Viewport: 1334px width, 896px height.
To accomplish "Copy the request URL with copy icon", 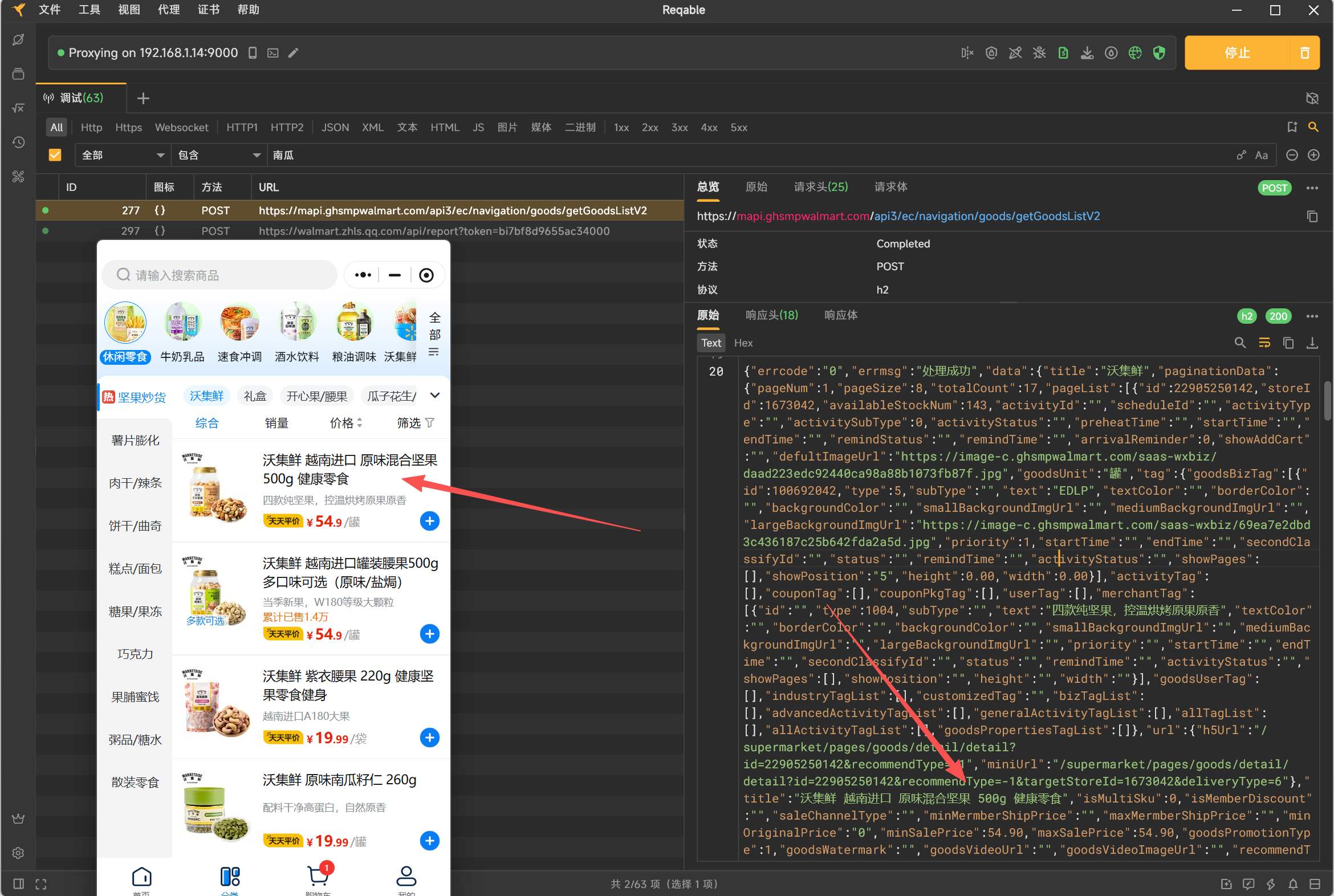I will point(1312,217).
